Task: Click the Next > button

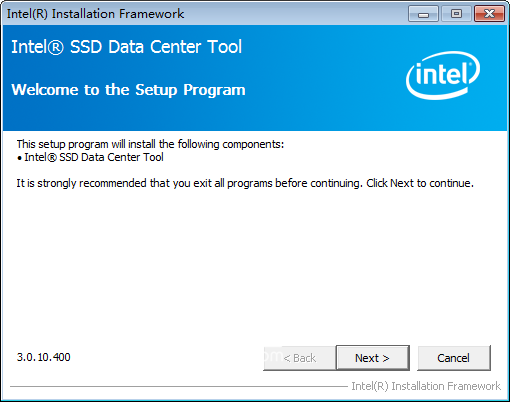Action: (x=373, y=358)
